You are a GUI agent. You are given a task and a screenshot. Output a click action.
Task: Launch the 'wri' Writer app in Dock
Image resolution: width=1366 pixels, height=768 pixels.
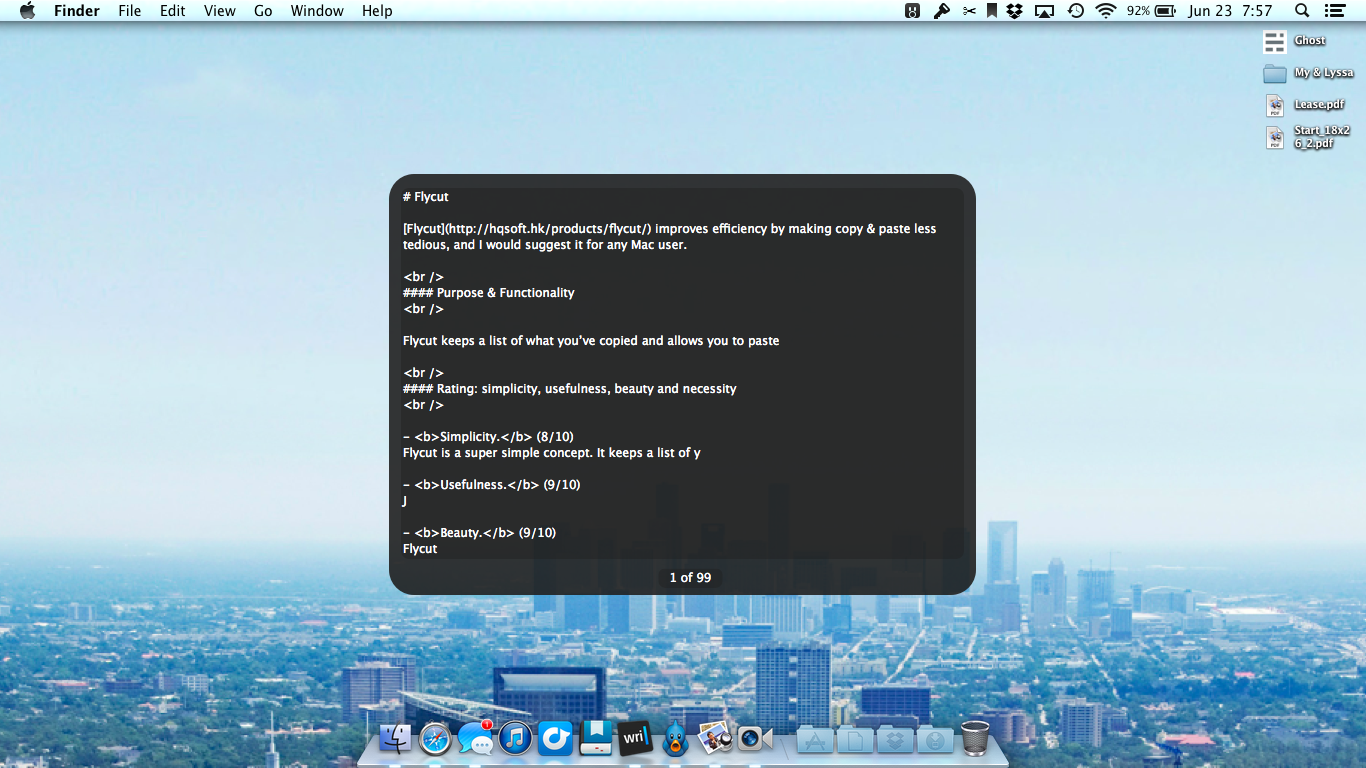click(x=635, y=739)
